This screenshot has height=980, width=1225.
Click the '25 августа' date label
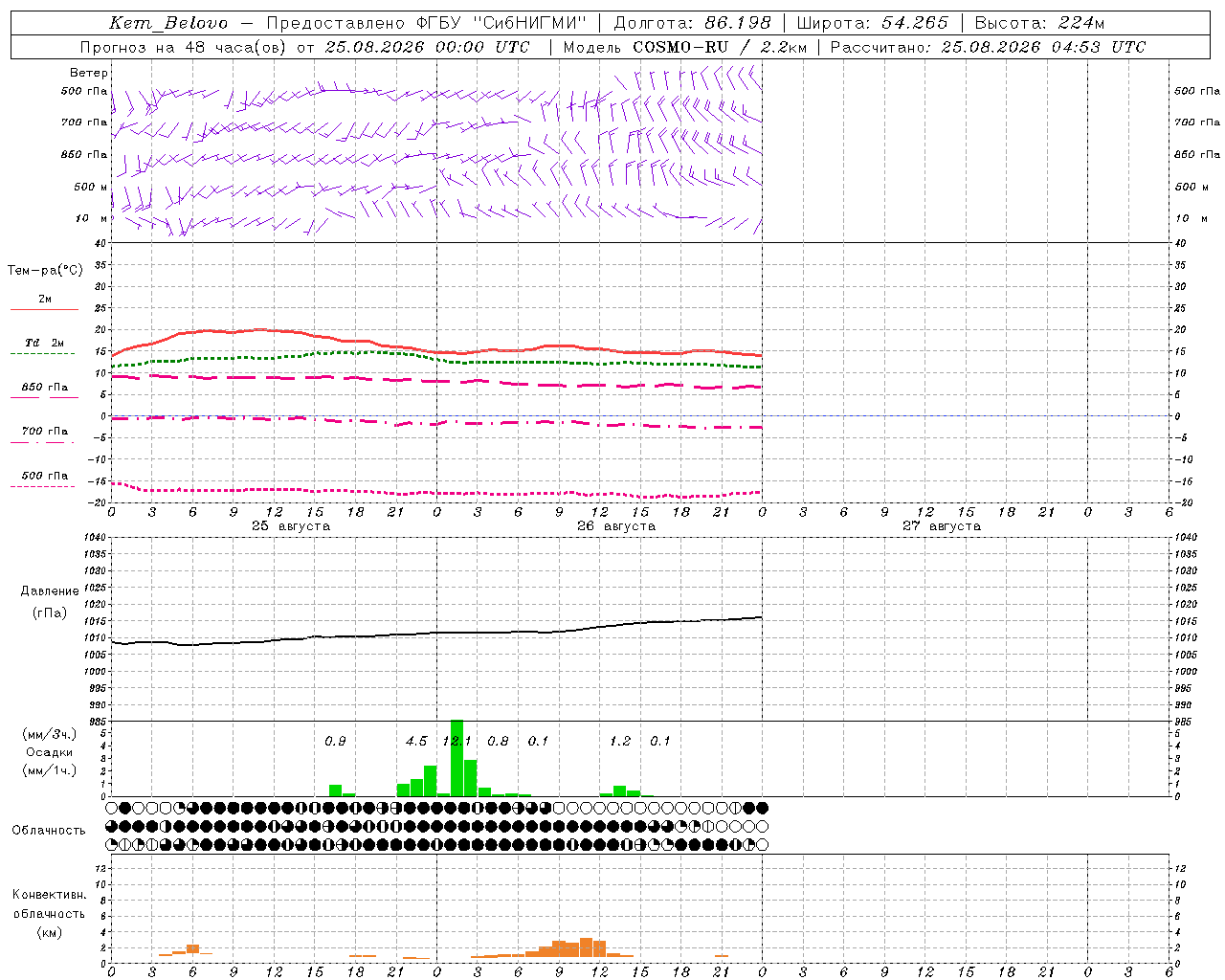pyautogui.click(x=291, y=526)
